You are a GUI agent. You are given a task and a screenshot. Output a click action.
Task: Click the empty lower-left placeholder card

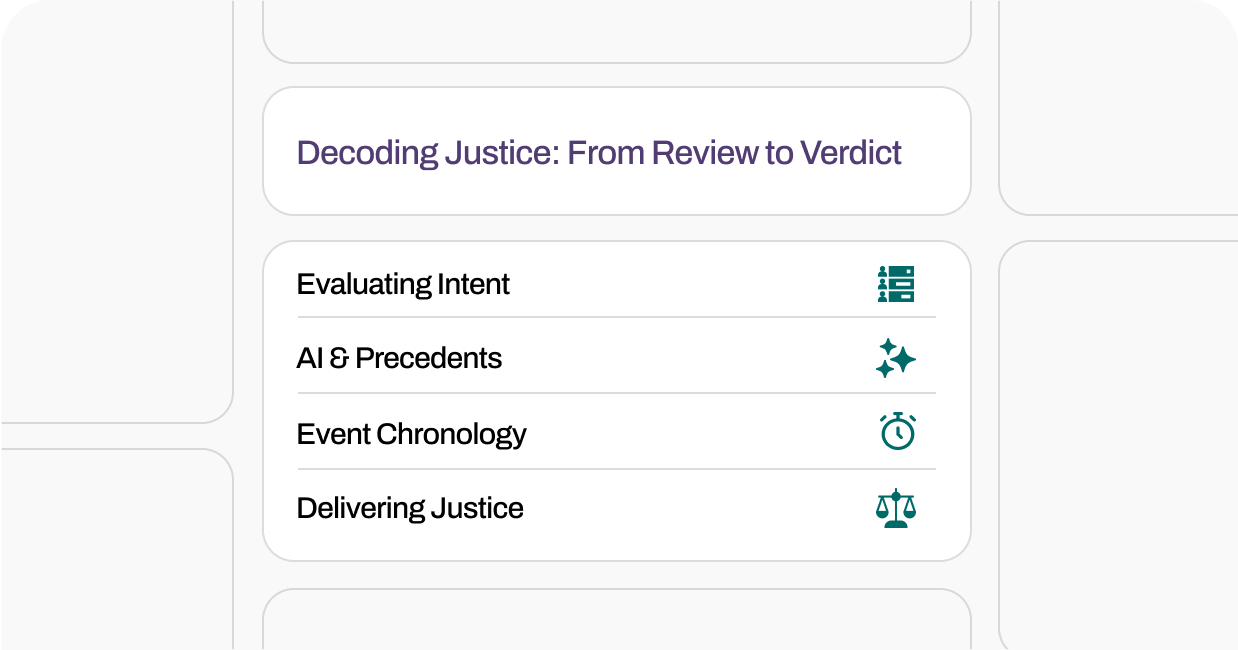click(x=116, y=549)
